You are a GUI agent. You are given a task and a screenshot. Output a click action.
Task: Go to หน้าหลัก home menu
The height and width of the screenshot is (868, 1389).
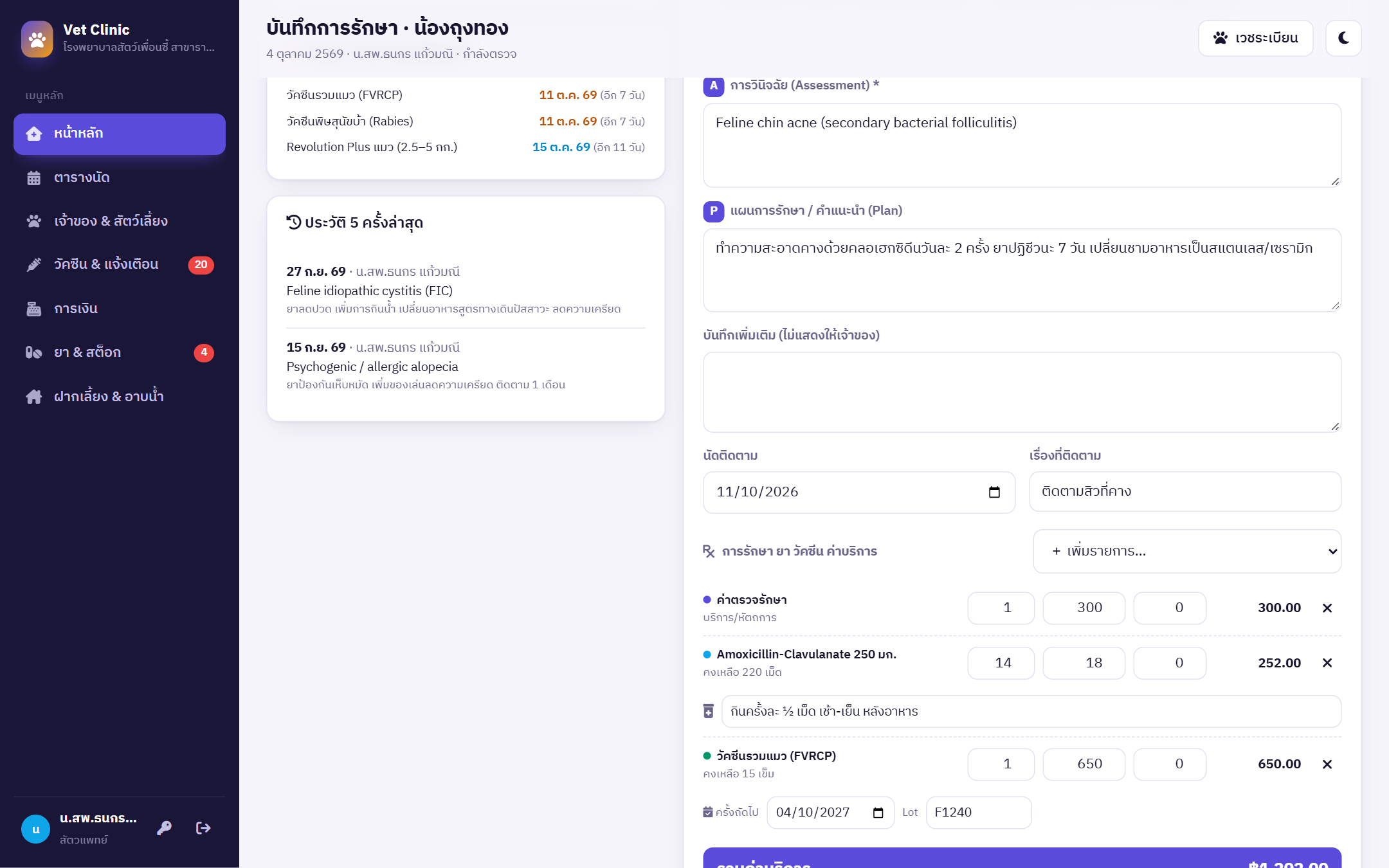tap(120, 134)
